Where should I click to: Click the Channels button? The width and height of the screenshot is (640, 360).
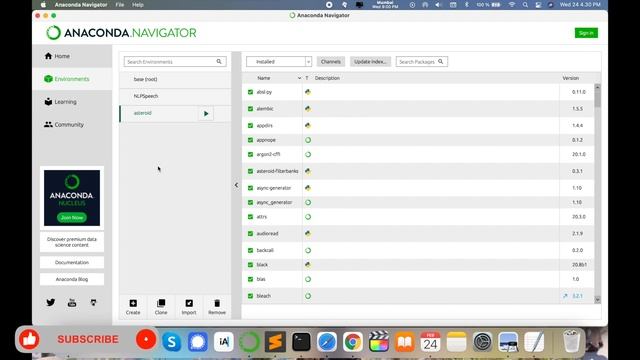click(331, 62)
